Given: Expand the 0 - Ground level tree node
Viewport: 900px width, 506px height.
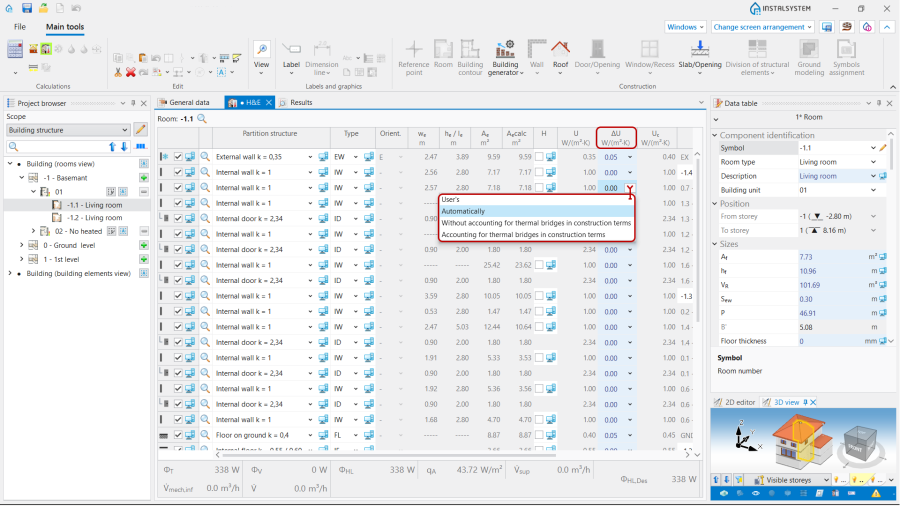Looking at the screenshot, I should 20,245.
